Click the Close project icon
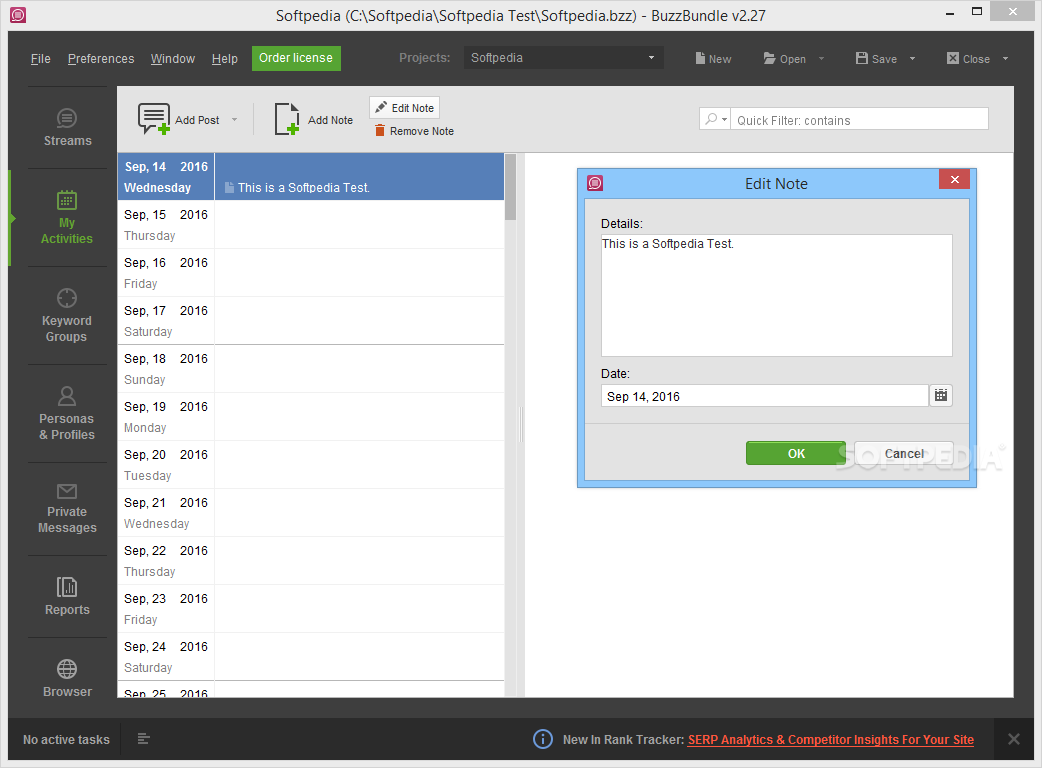The height and width of the screenshot is (768, 1042). [952, 58]
